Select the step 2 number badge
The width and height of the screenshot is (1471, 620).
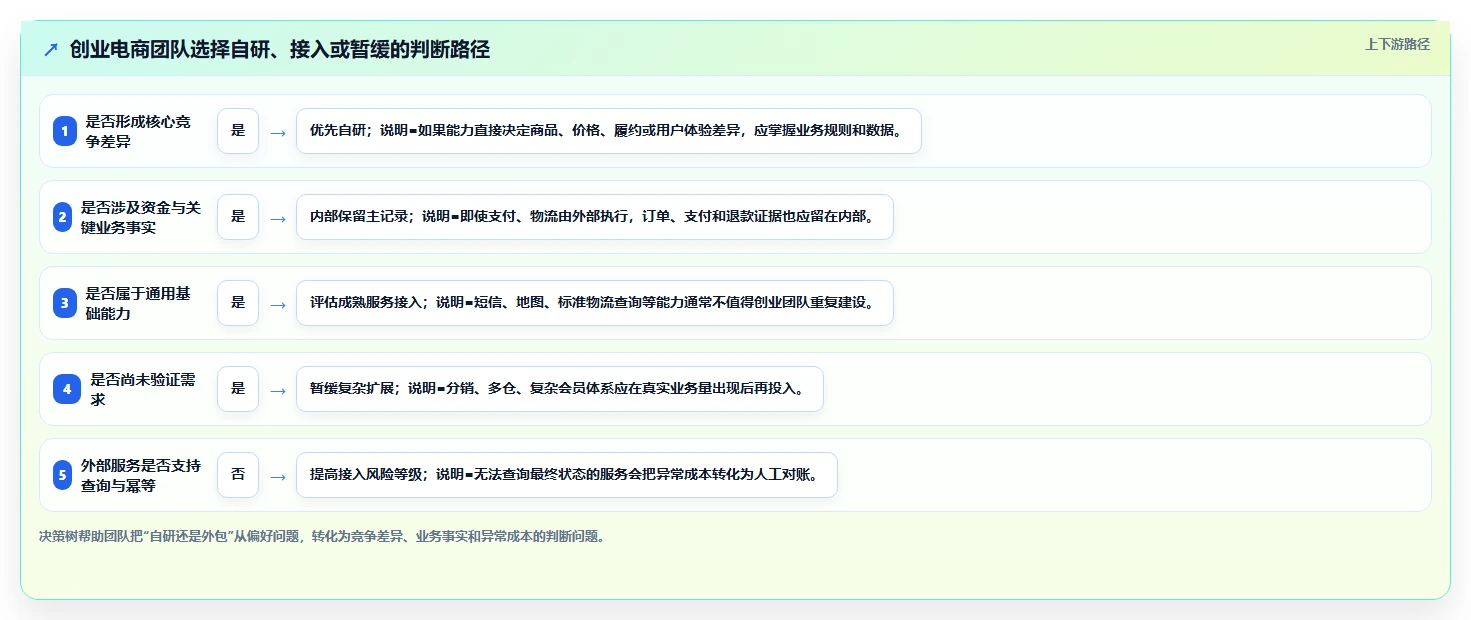pos(63,217)
